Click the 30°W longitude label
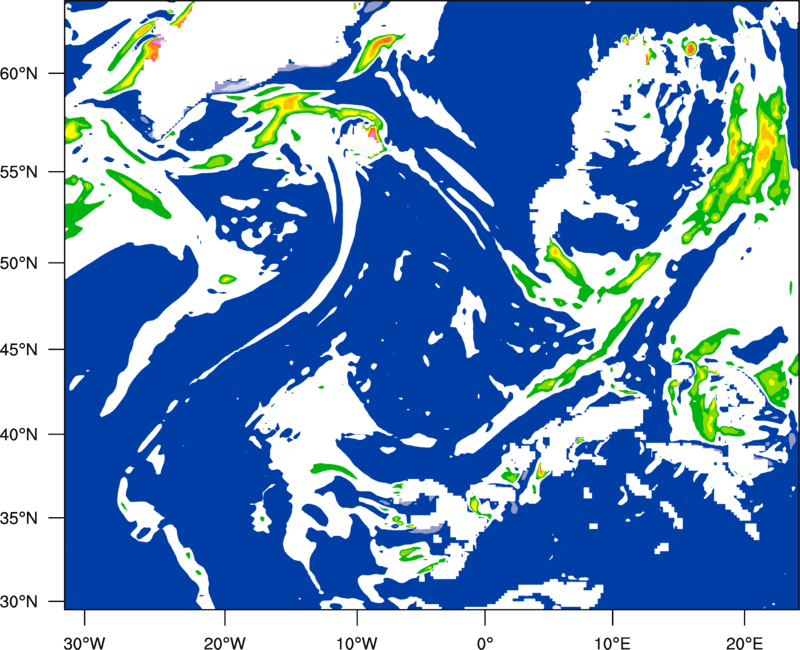The height and width of the screenshot is (650, 800). [x=84, y=642]
